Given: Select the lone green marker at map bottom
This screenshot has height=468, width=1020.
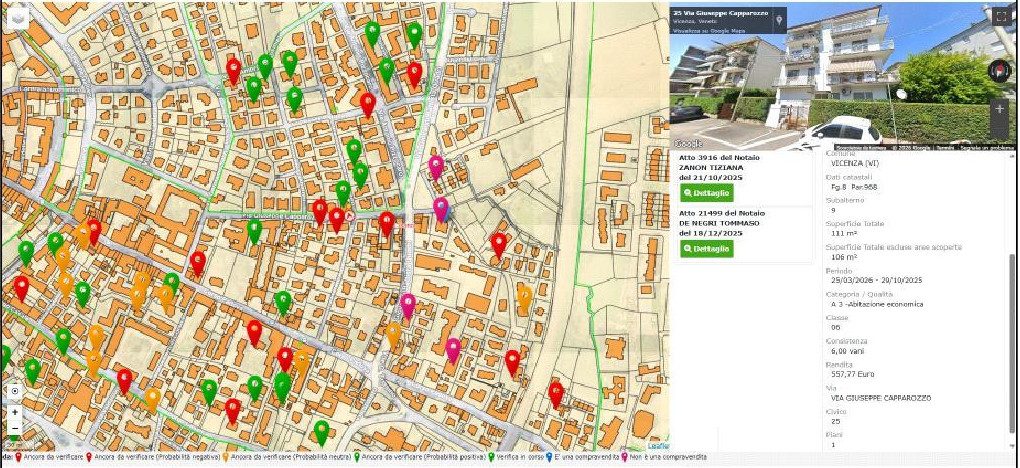Looking at the screenshot, I should click(321, 433).
